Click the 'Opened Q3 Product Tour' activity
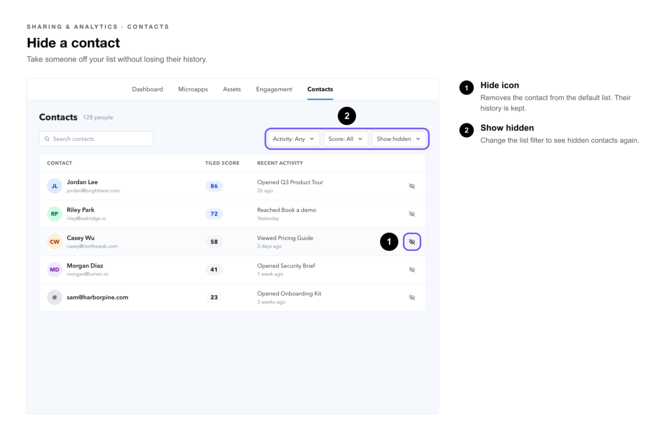 [x=290, y=182]
